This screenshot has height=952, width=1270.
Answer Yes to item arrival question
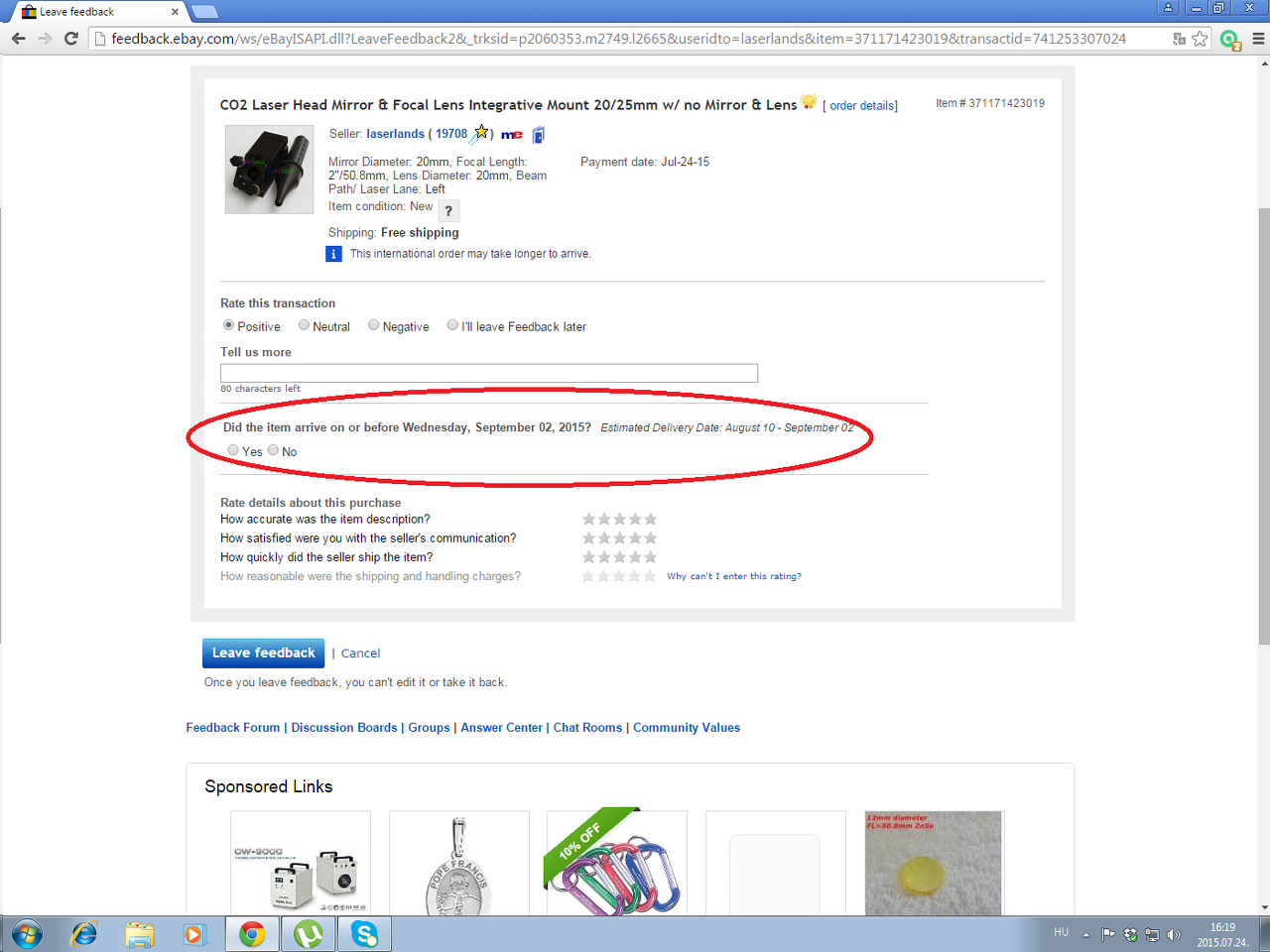[x=233, y=450]
